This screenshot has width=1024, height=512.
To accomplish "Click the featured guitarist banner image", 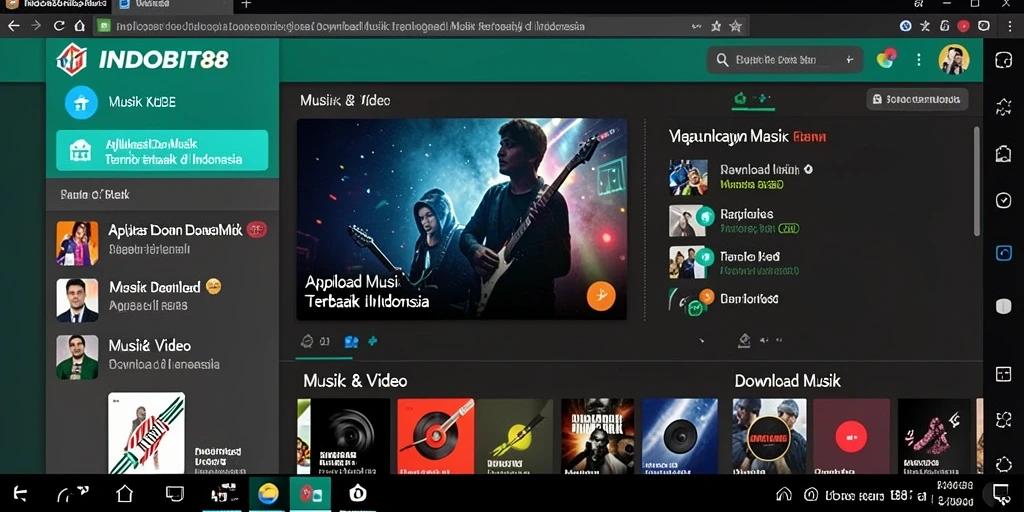I will point(462,219).
